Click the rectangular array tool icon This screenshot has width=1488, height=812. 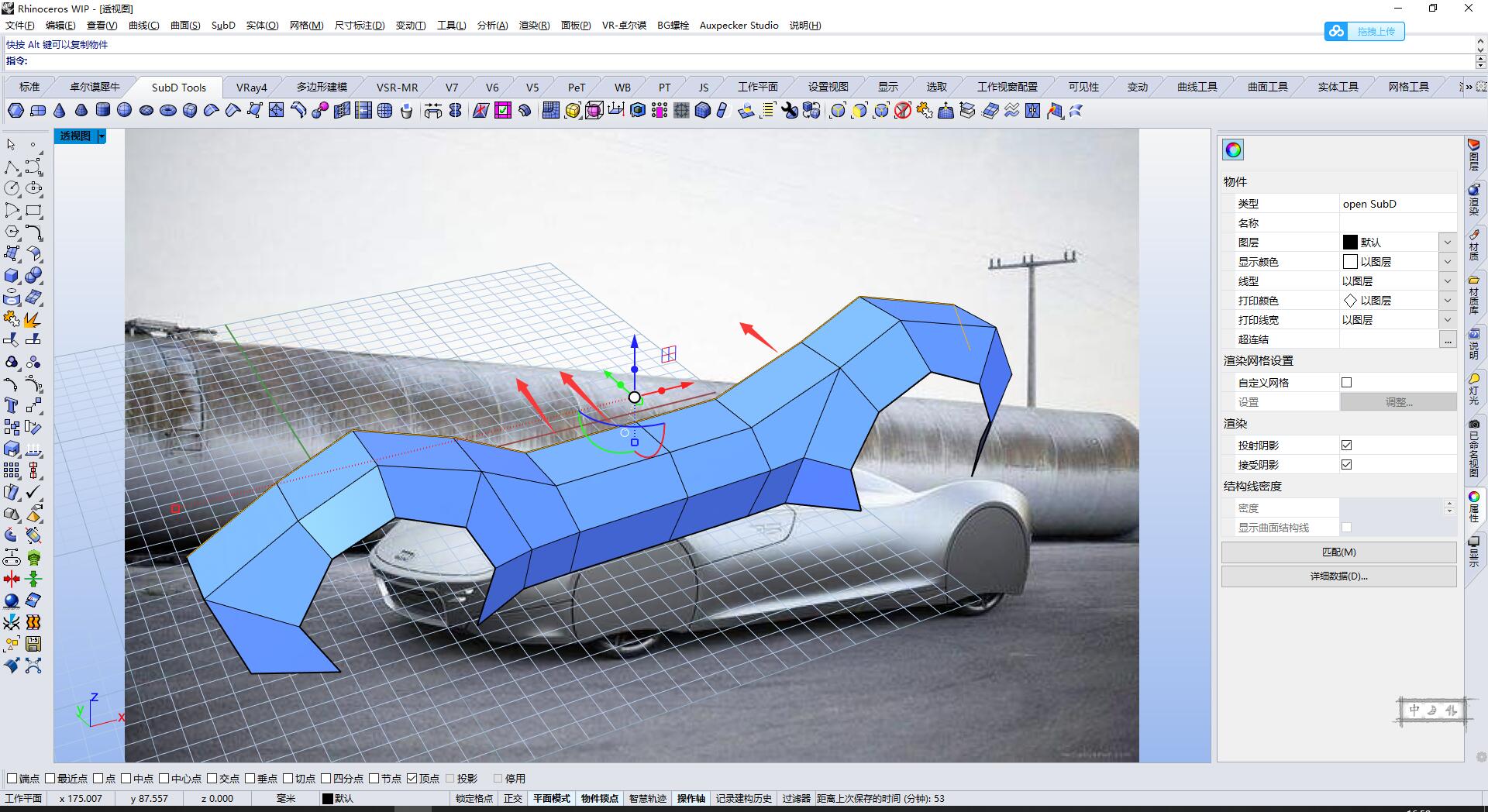(12, 470)
